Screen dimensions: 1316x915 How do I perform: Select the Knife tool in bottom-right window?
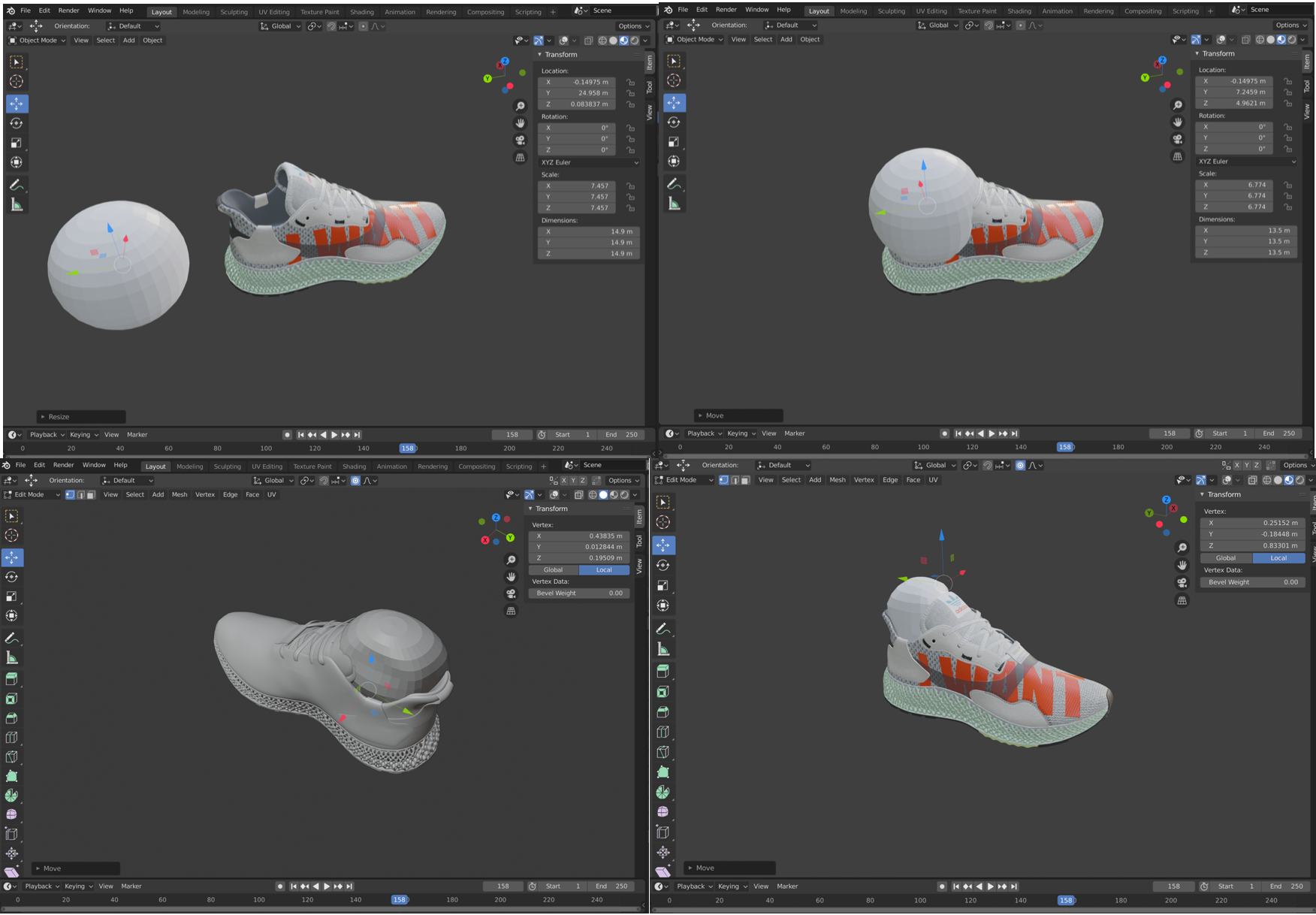pyautogui.click(x=663, y=752)
